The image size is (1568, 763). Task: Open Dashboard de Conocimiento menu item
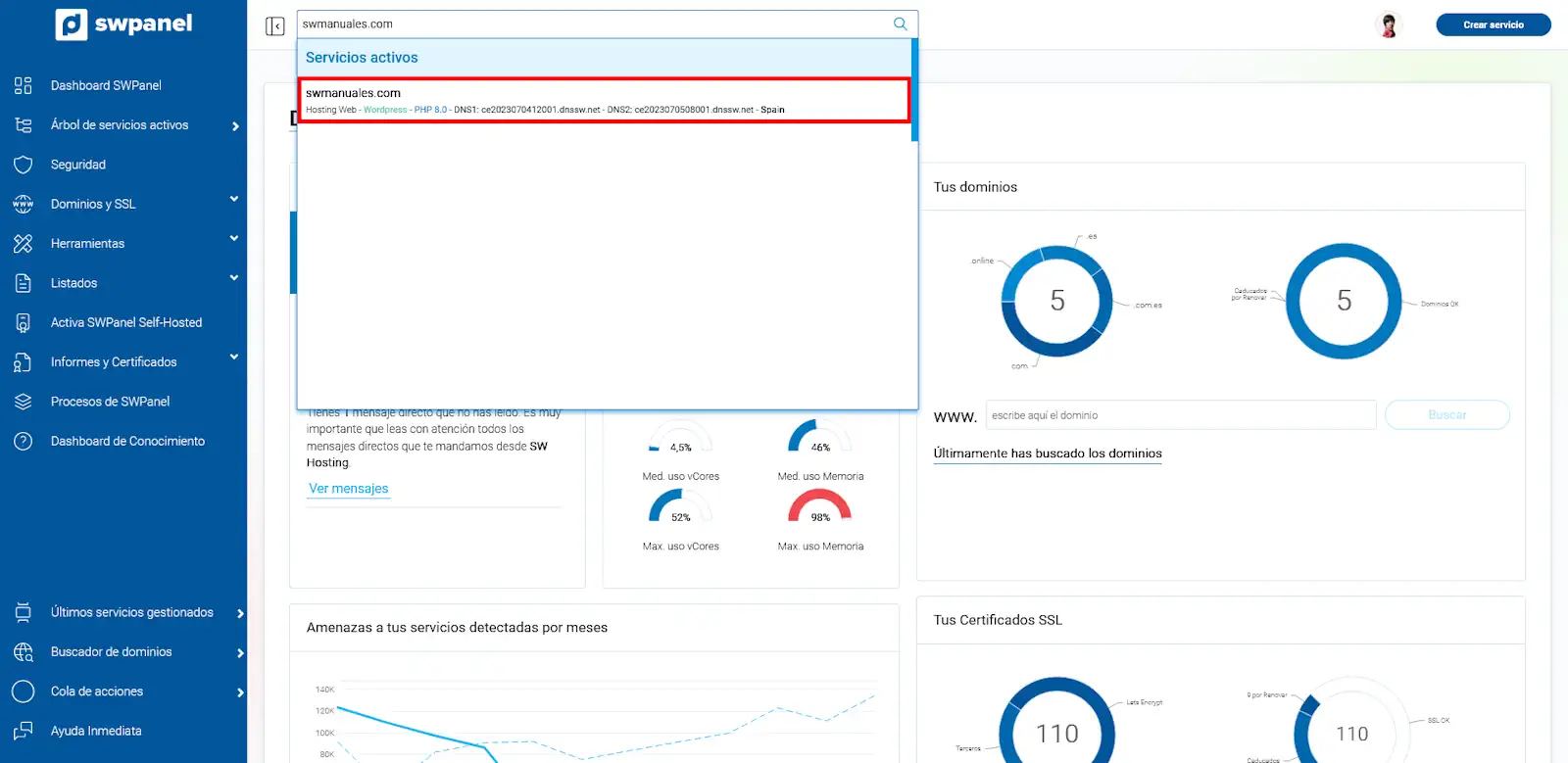[127, 441]
